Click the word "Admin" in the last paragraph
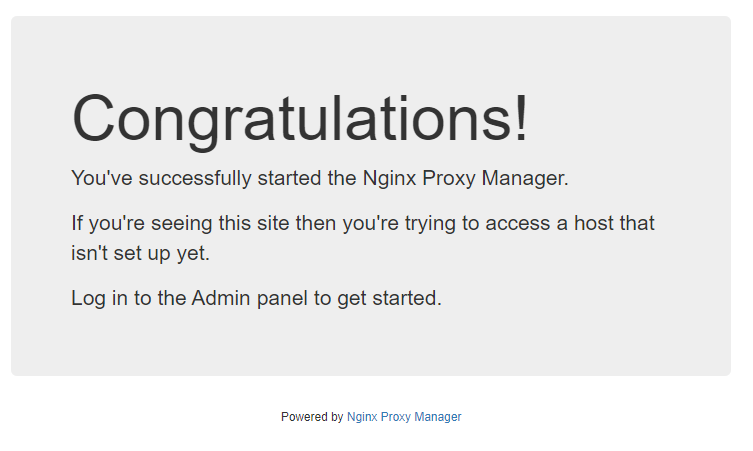The width and height of the screenshot is (753, 451). click(221, 298)
